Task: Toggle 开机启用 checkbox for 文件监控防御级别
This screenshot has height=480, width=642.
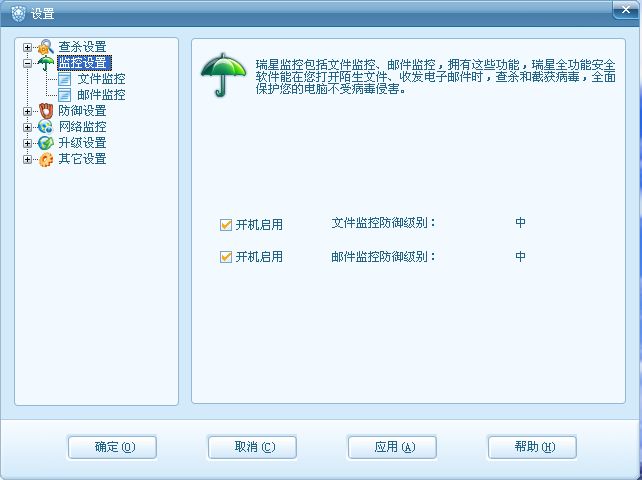Action: [x=226, y=224]
